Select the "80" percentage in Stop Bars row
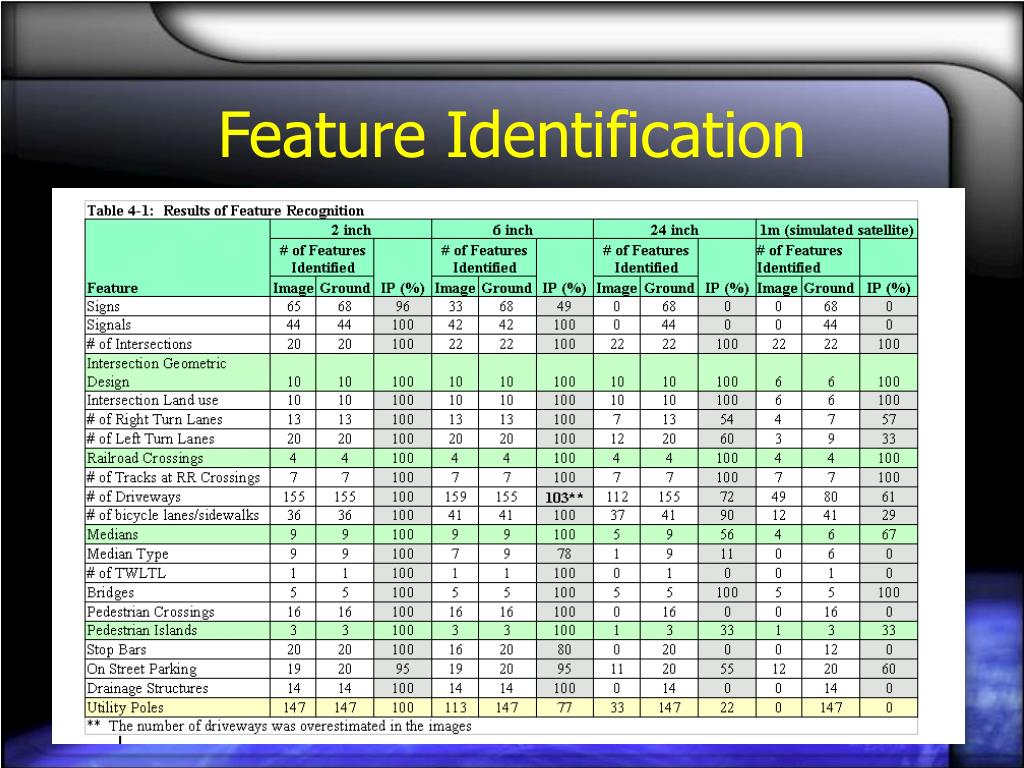 coord(564,650)
